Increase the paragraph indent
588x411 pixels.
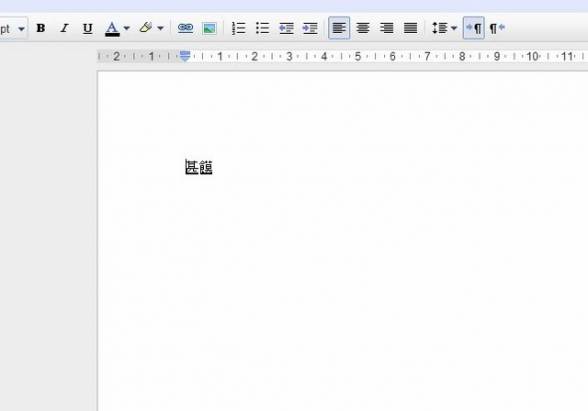[x=310, y=28]
